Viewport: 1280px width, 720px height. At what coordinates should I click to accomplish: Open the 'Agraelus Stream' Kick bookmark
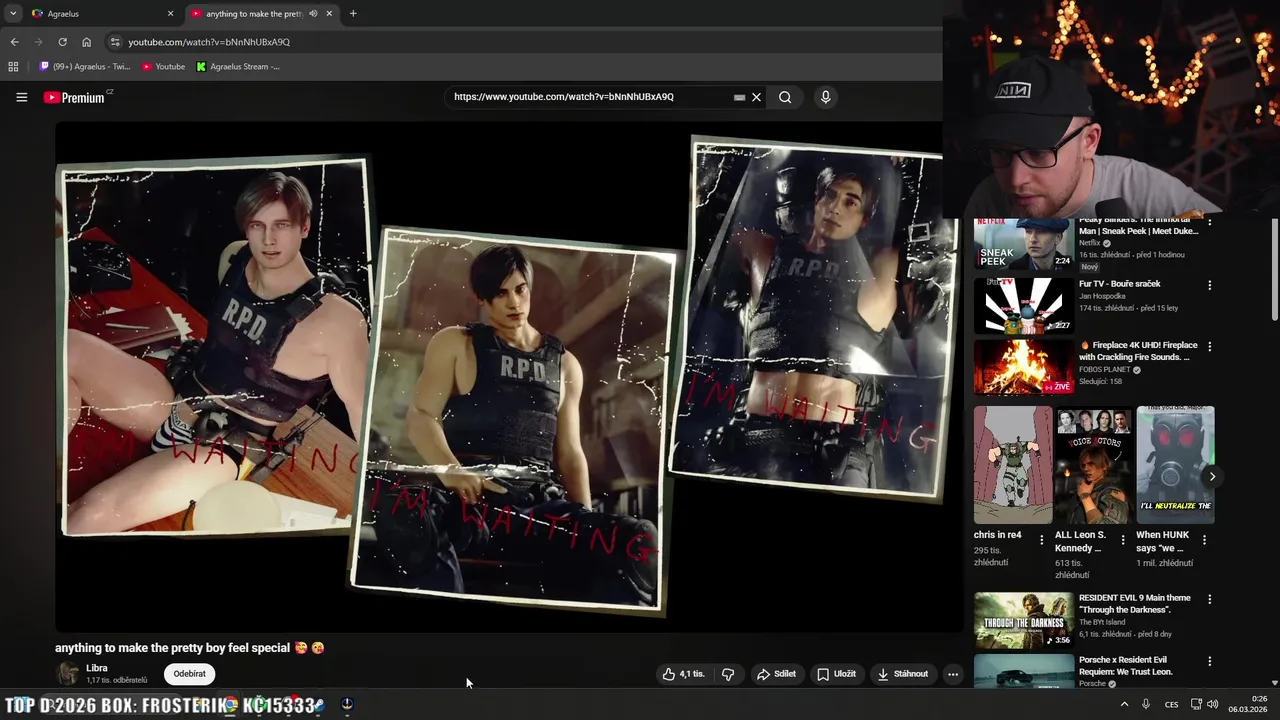[x=238, y=67]
